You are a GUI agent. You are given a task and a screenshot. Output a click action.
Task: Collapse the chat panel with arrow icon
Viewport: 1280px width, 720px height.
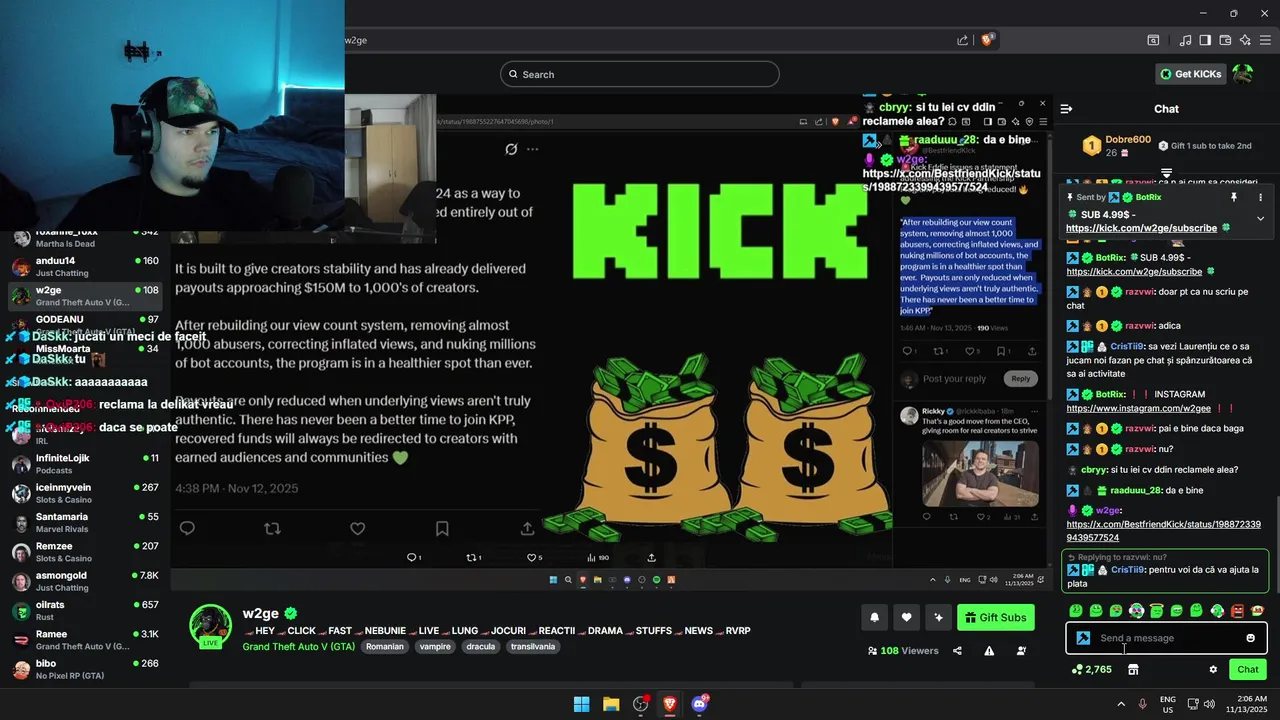(1066, 108)
